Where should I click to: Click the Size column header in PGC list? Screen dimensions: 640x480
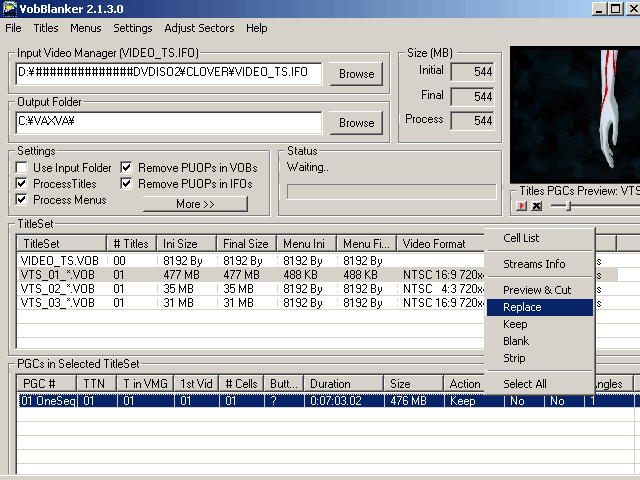click(413, 384)
